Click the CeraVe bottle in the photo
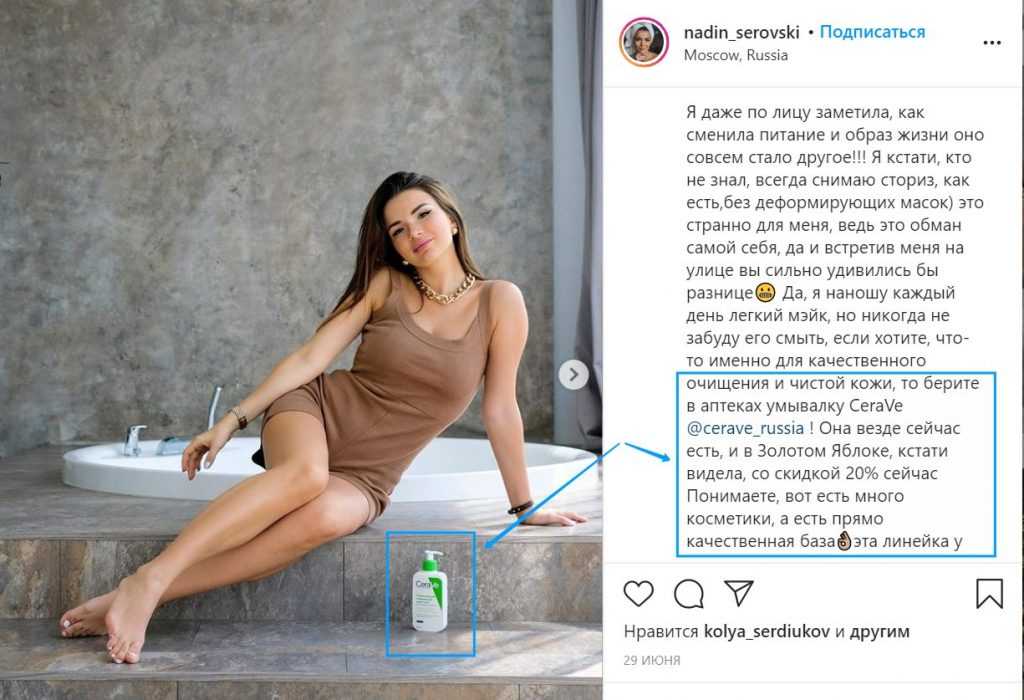This screenshot has height=700, width=1024. coord(429,592)
